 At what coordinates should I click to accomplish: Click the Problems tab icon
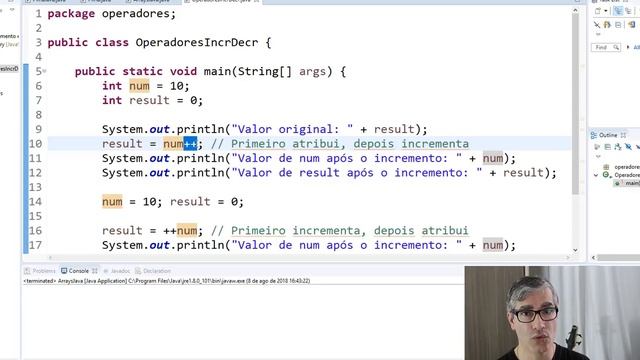coord(27,271)
